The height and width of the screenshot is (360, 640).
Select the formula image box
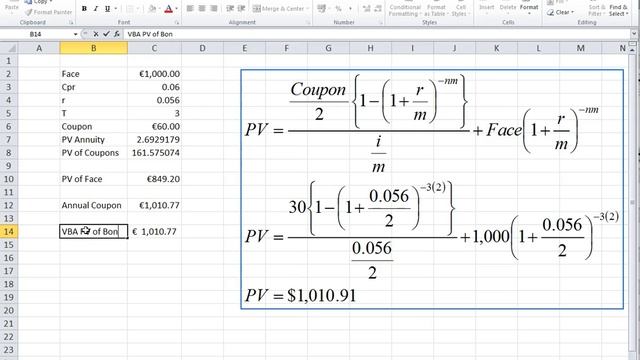click(x=432, y=189)
